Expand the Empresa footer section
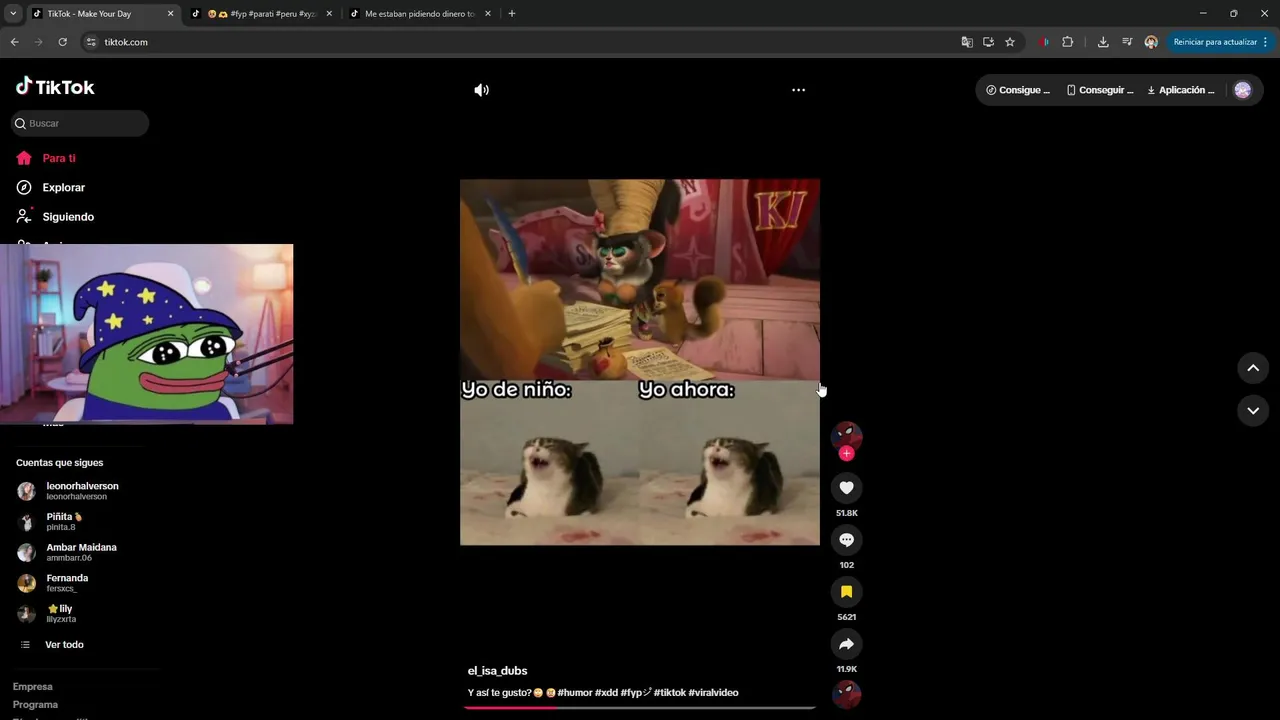The image size is (1280, 720). pos(33,686)
